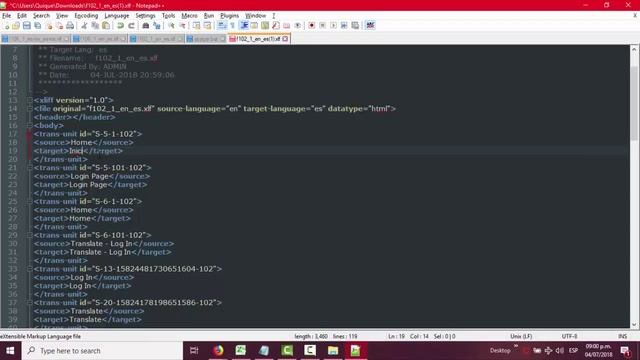Screen dimensions: 640x360
Task: Click the Close All toolbar icon
Action: 59,25
